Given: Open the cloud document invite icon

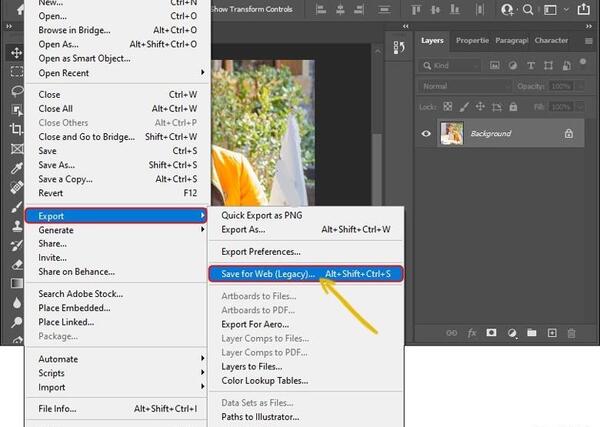Looking at the screenshot, I should (507, 10).
